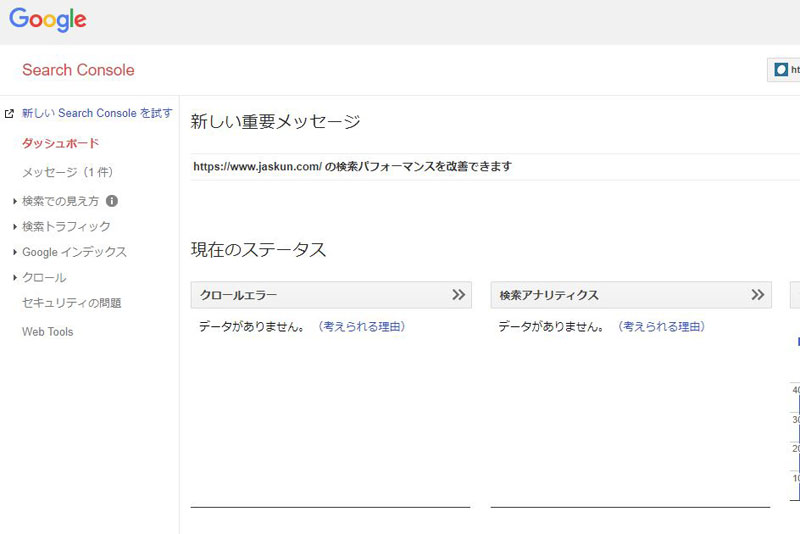Screen dimensions: 800x534
Task: Click double-chevron icon on 検索アナリティクス
Action: [758, 295]
